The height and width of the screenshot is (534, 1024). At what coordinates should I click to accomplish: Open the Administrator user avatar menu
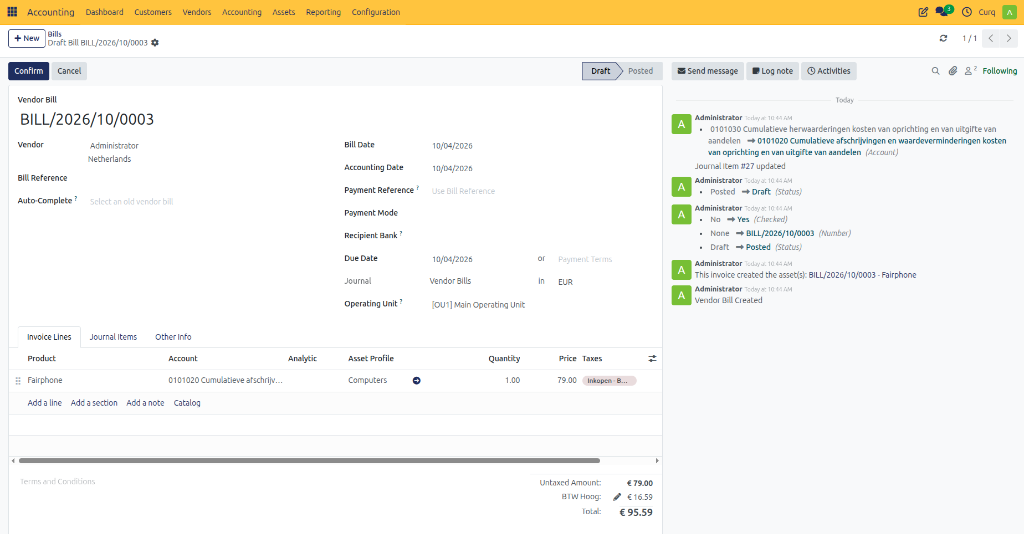pos(1010,12)
